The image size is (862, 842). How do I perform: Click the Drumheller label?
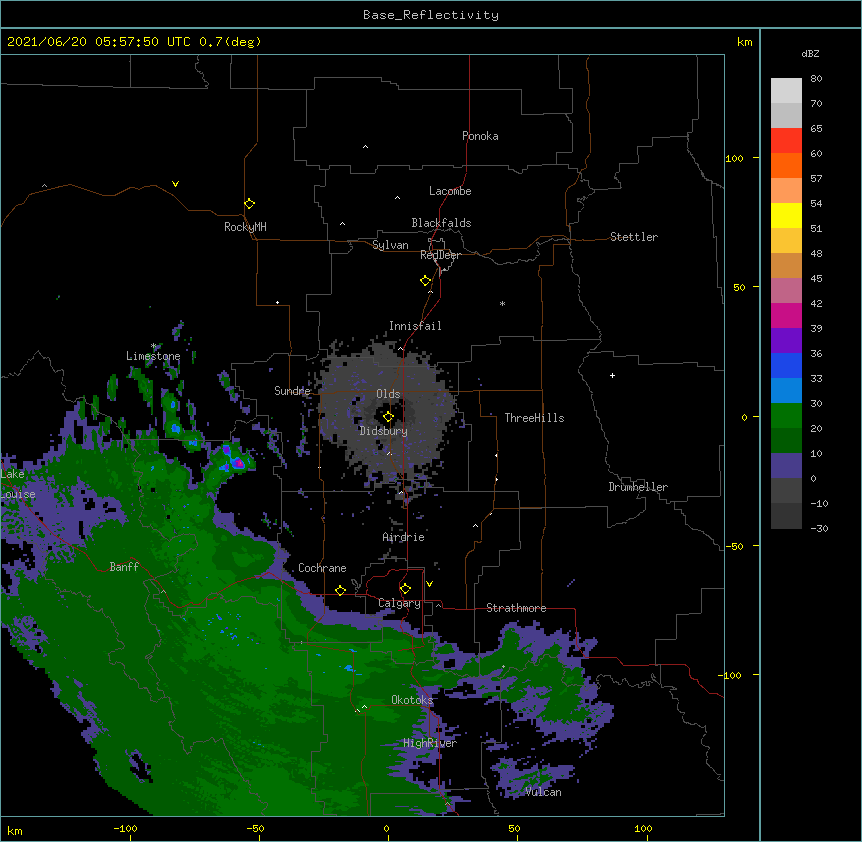point(638,487)
